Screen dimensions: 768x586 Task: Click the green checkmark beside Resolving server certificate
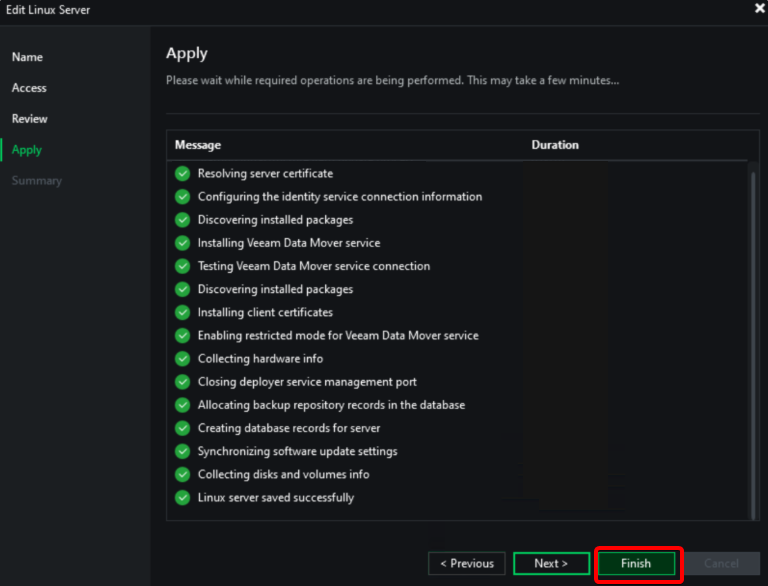[182, 174]
